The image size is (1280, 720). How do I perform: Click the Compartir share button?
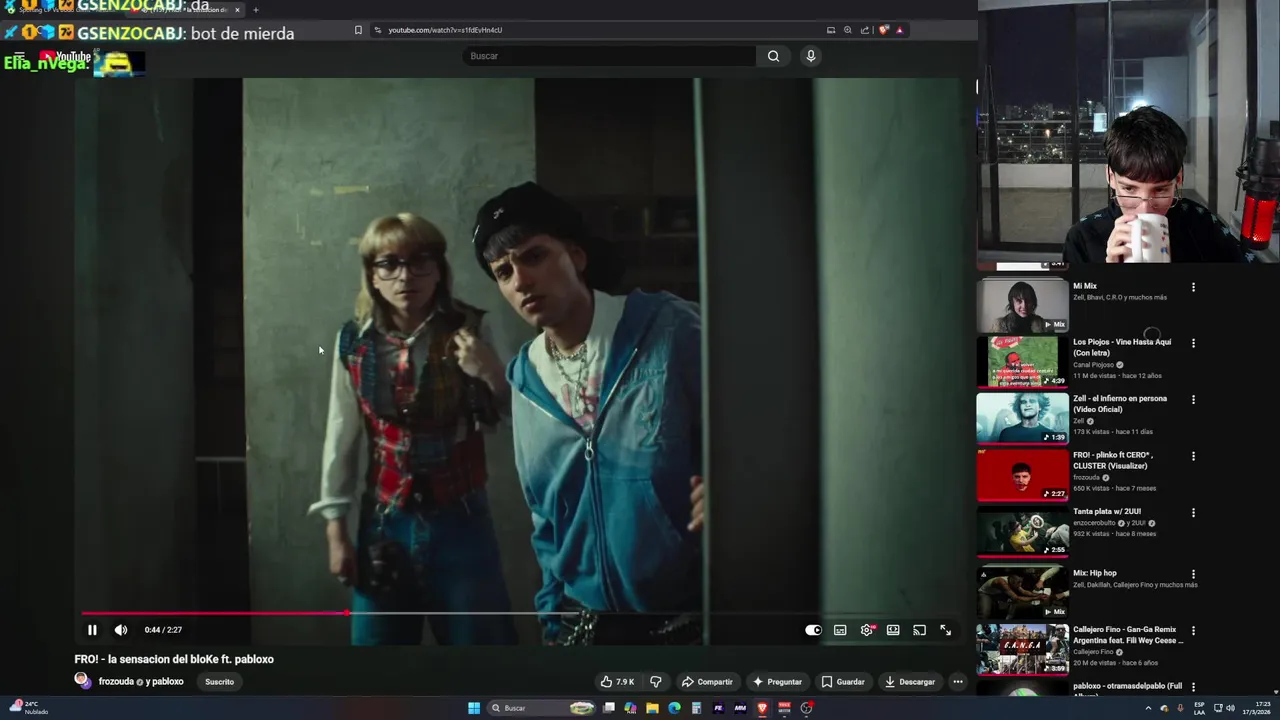click(707, 682)
